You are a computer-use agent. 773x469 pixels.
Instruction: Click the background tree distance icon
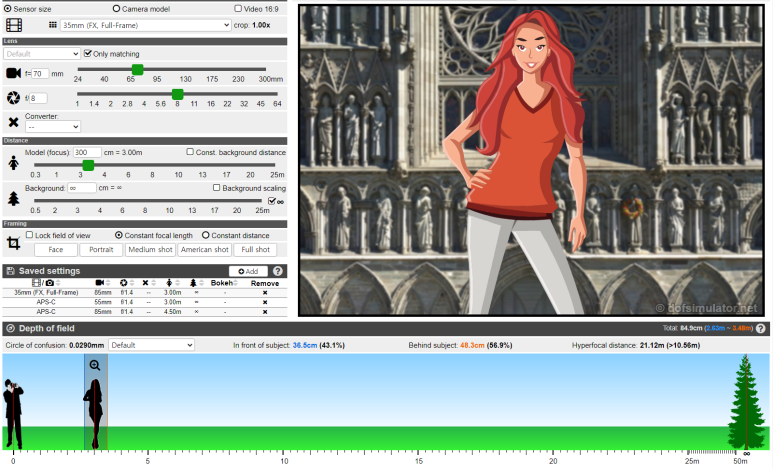(x=13, y=198)
